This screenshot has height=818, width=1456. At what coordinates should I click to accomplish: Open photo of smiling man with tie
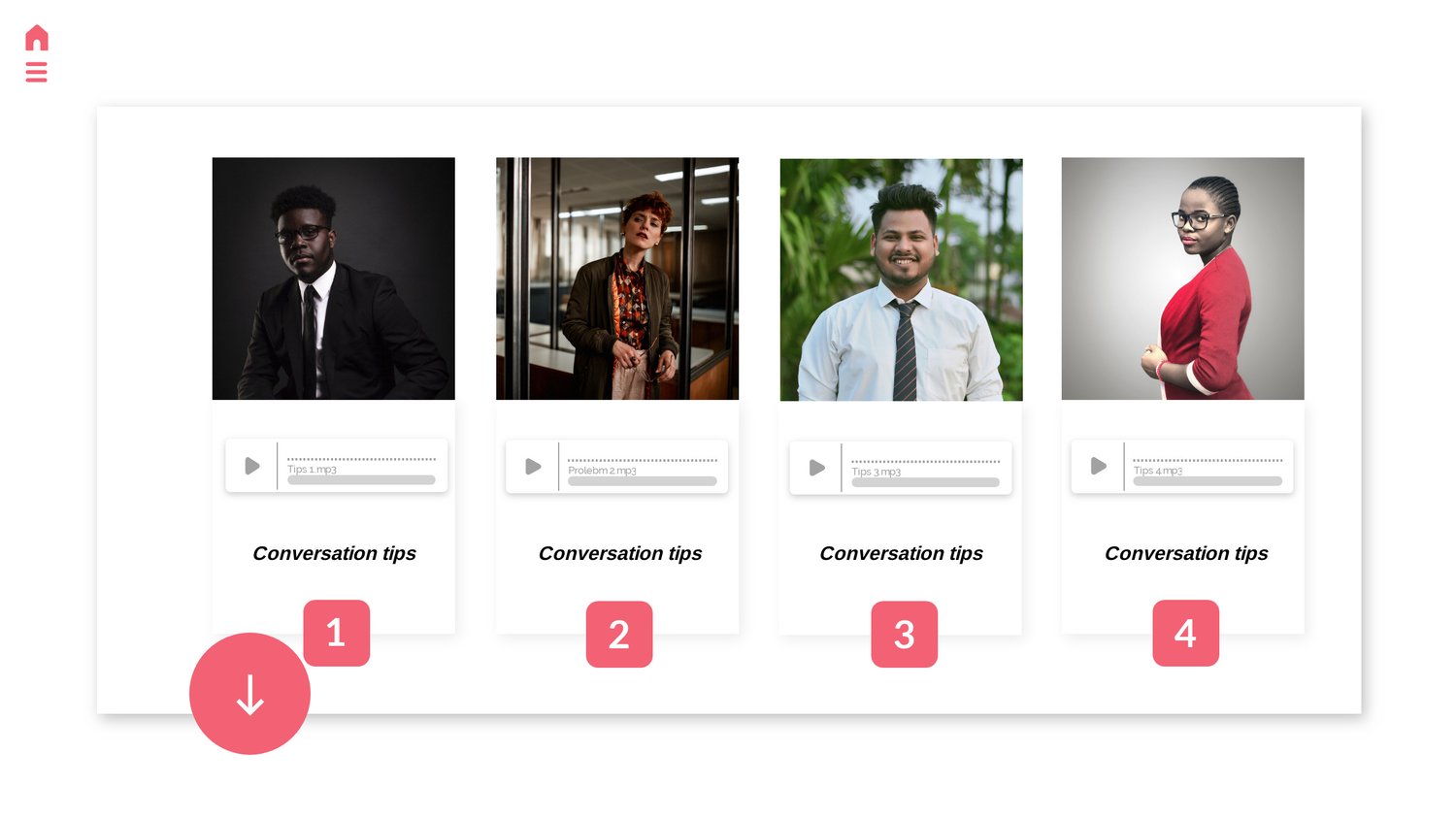pyautogui.click(x=902, y=279)
